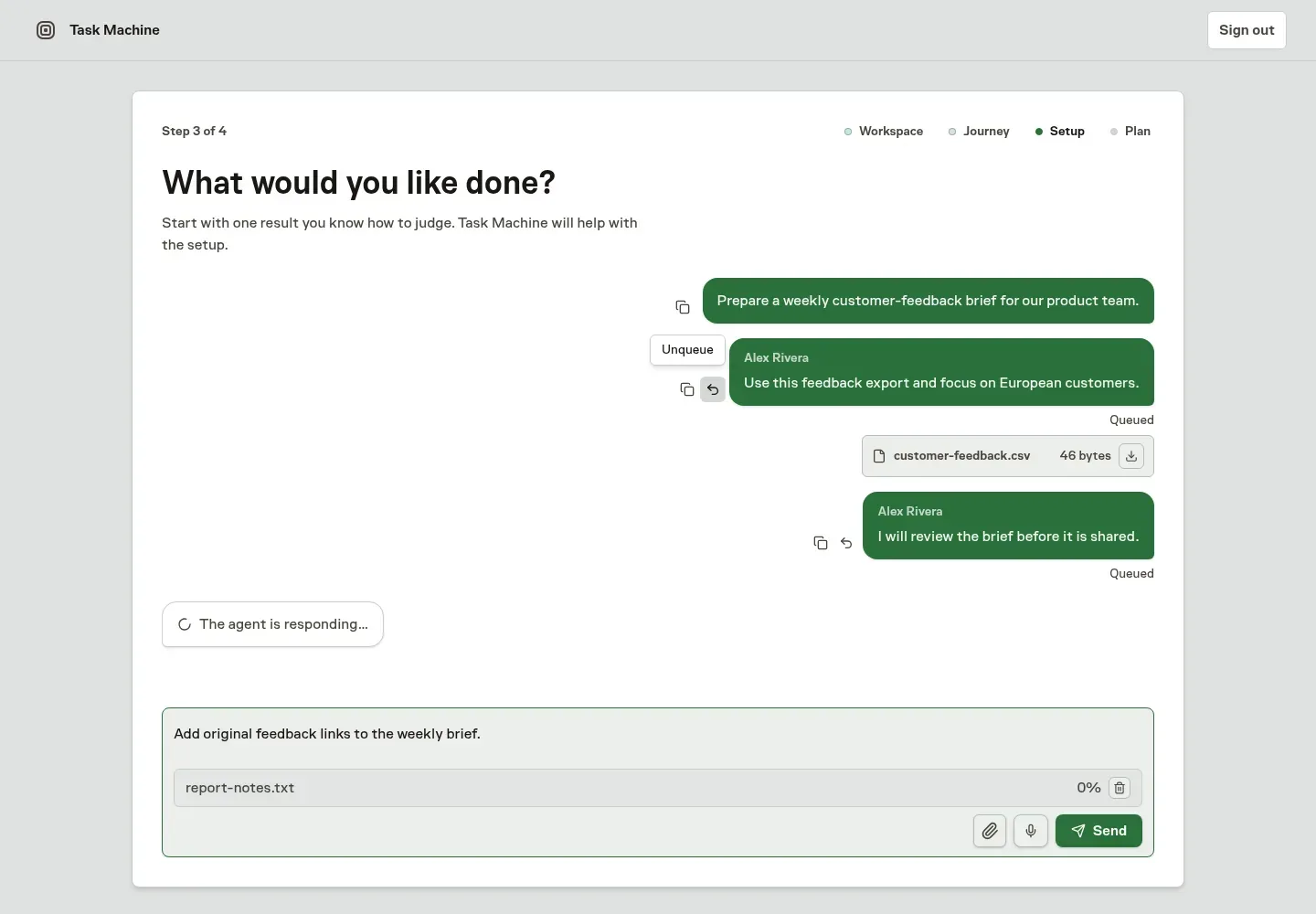The image size is (1316, 914).
Task: Click the 'What would you like done?' heading
Action: tap(358, 183)
